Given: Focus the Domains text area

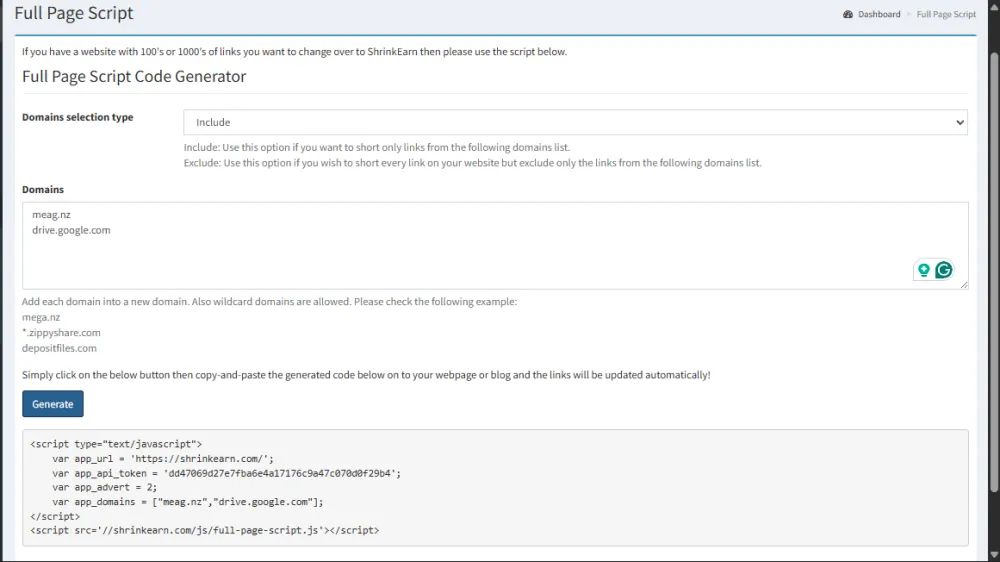Looking at the screenshot, I should (495, 246).
